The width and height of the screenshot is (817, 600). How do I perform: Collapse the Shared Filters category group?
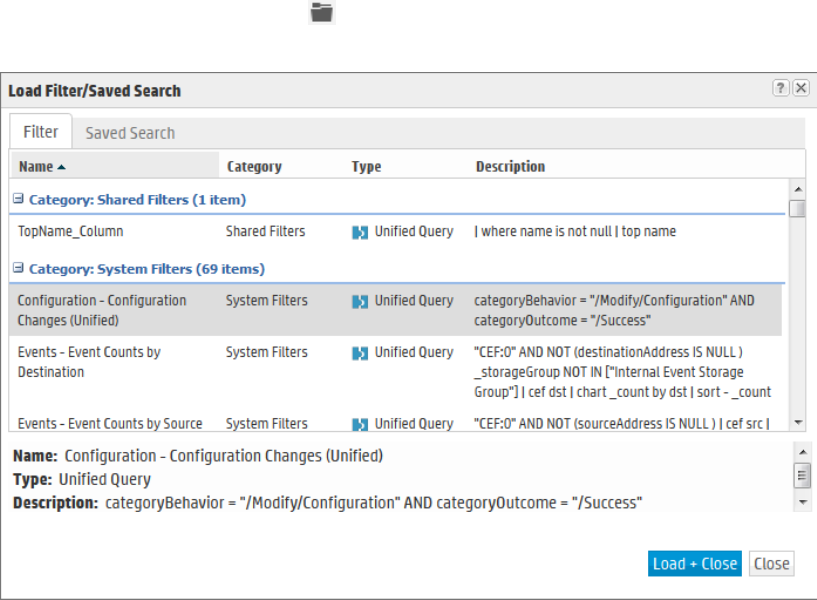[x=19, y=200]
